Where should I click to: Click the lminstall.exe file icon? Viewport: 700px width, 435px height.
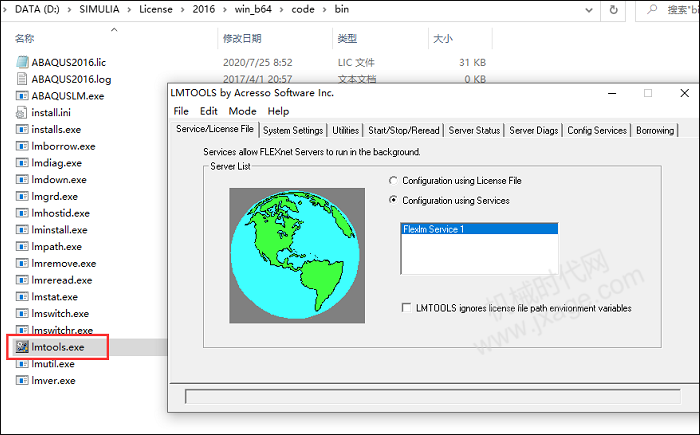[x=22, y=230]
